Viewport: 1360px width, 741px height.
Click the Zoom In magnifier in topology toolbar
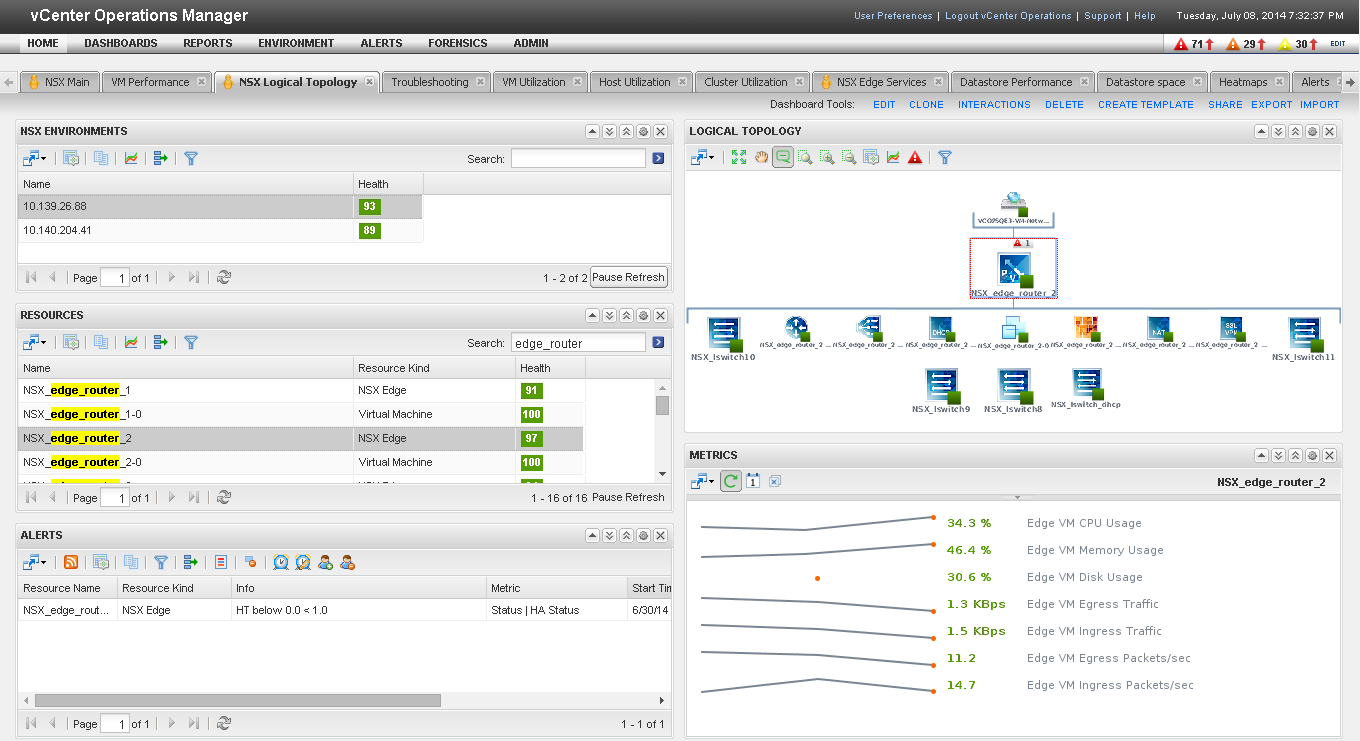point(827,157)
